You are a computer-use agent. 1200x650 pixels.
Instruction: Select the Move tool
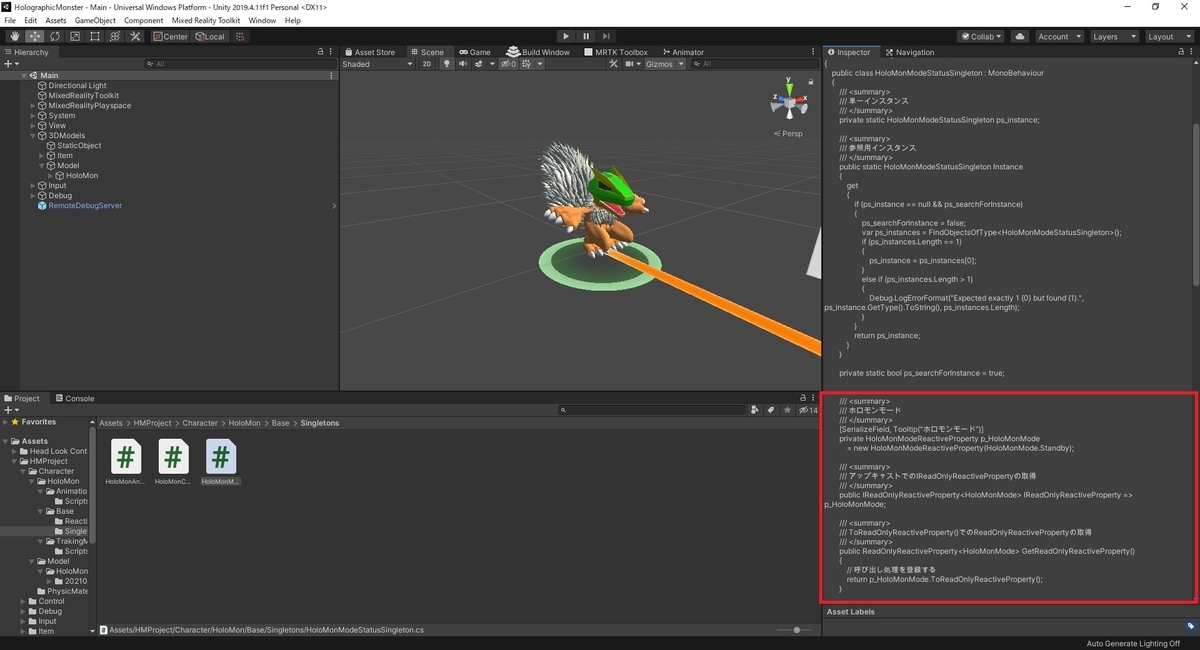[x=33, y=36]
